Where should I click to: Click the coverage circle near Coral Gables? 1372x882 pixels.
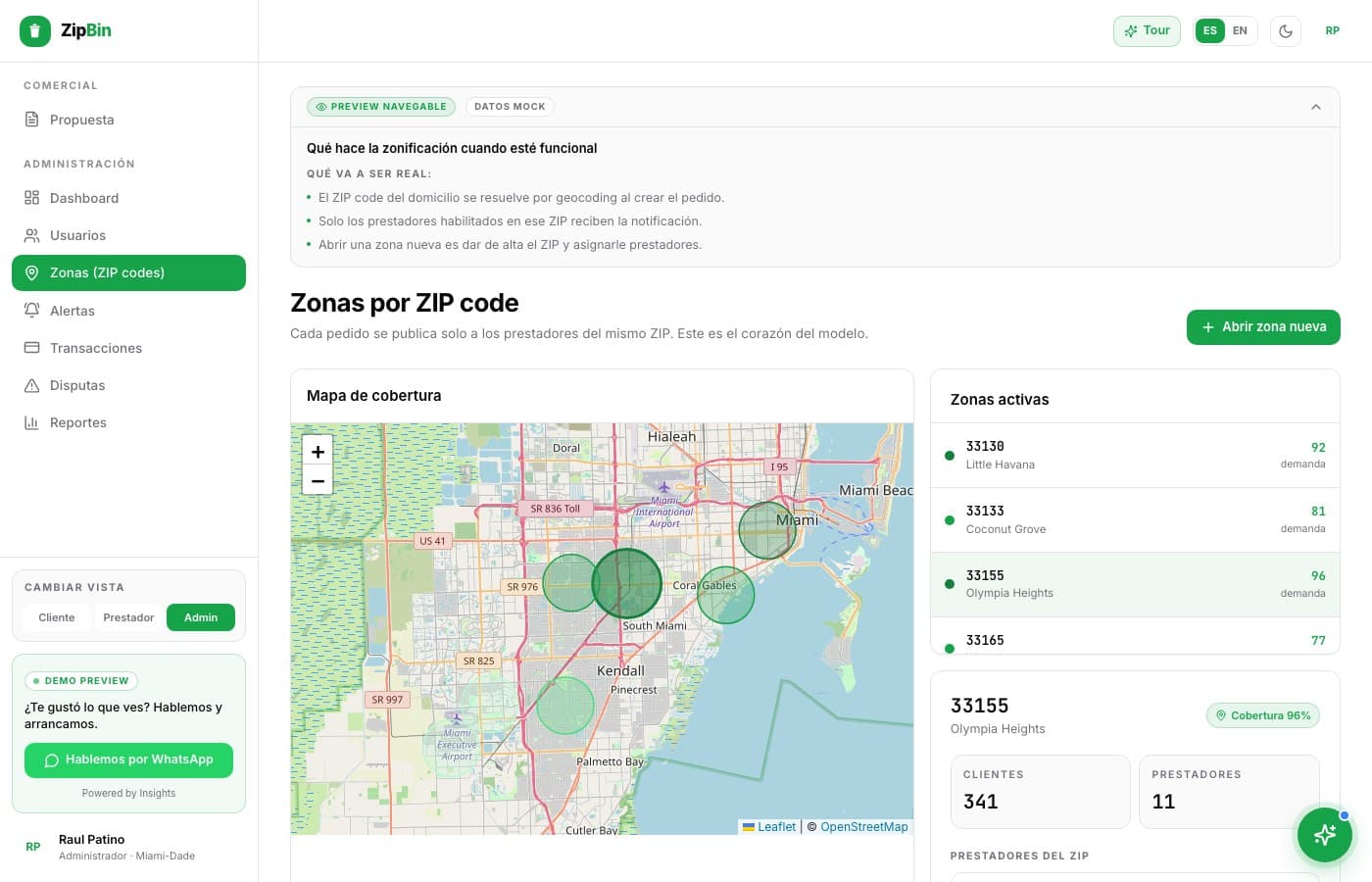pos(726,595)
